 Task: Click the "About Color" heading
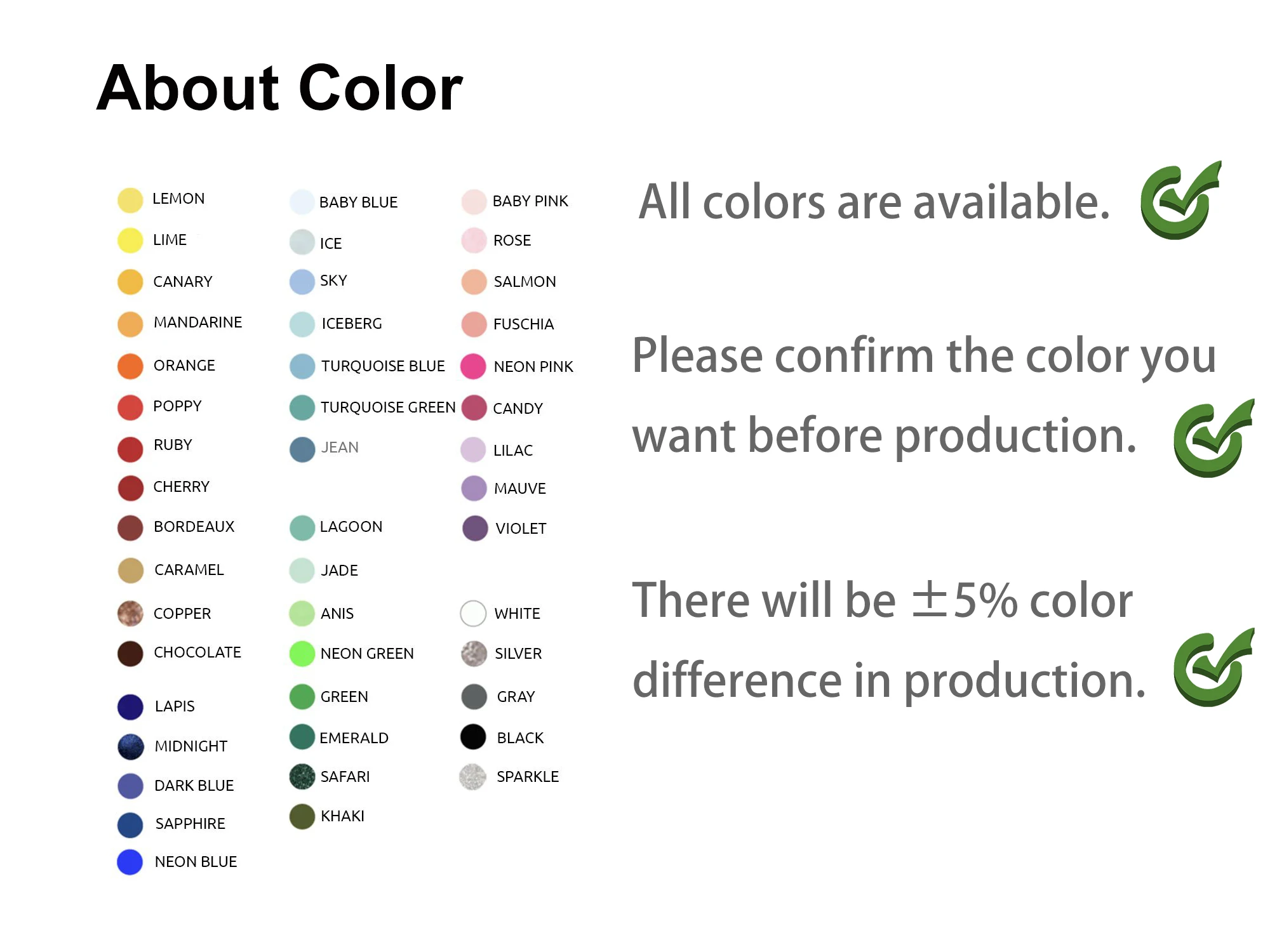point(279,88)
